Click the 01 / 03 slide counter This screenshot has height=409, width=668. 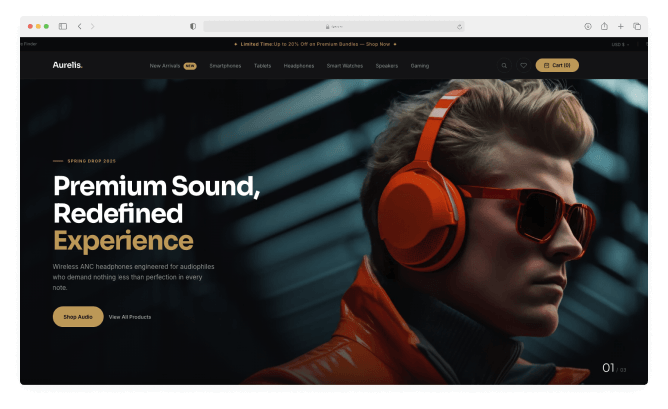coord(614,368)
